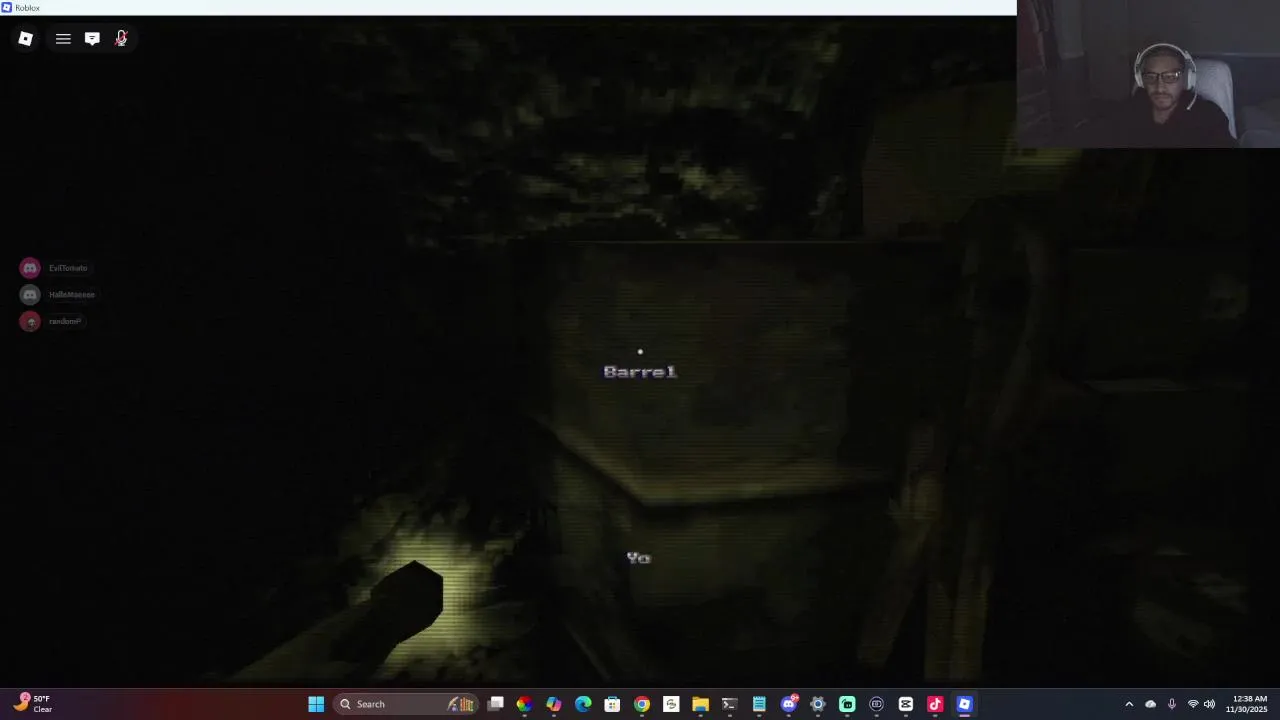The image size is (1280, 720).
Task: Open Microsoft Store from the taskbar
Action: 612,704
